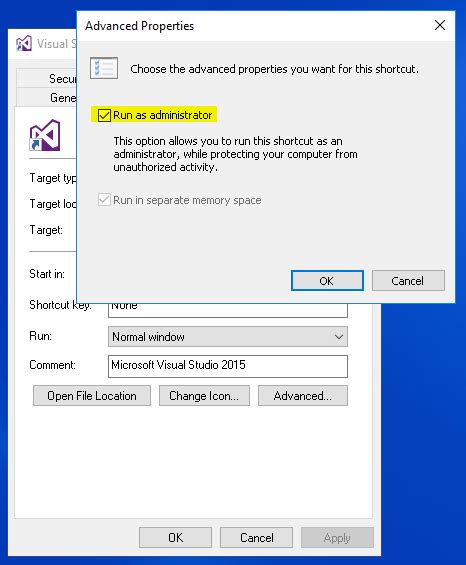
Task: Click the 'Target:' label
Action: click(x=46, y=230)
